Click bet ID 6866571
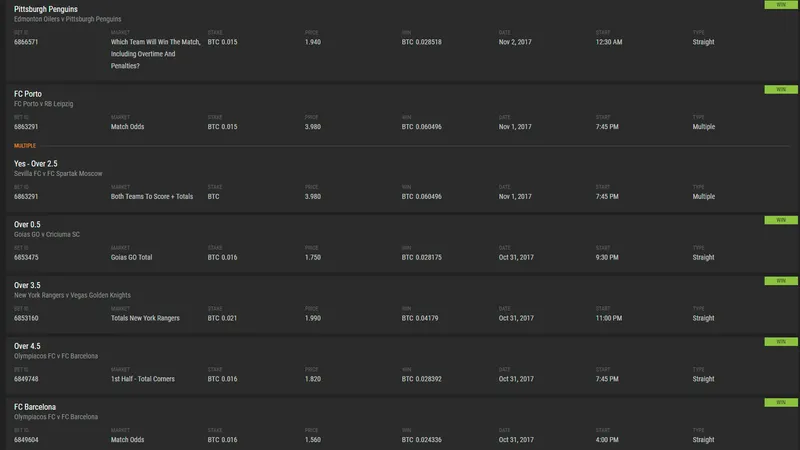The width and height of the screenshot is (800, 450). (x=26, y=42)
